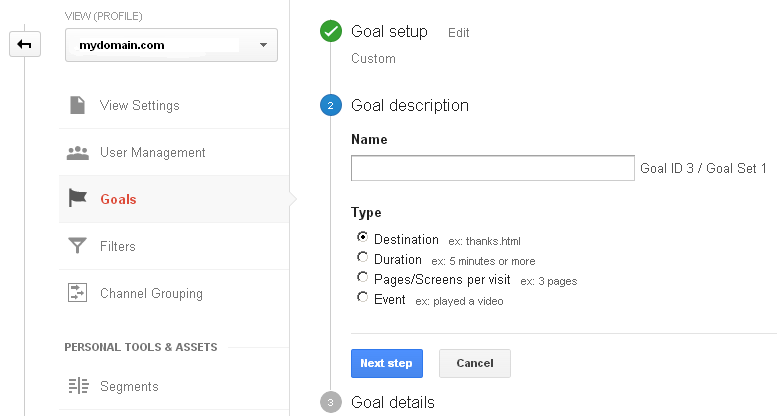777x416 pixels.
Task: Click the Goals flag icon
Action: 78,198
